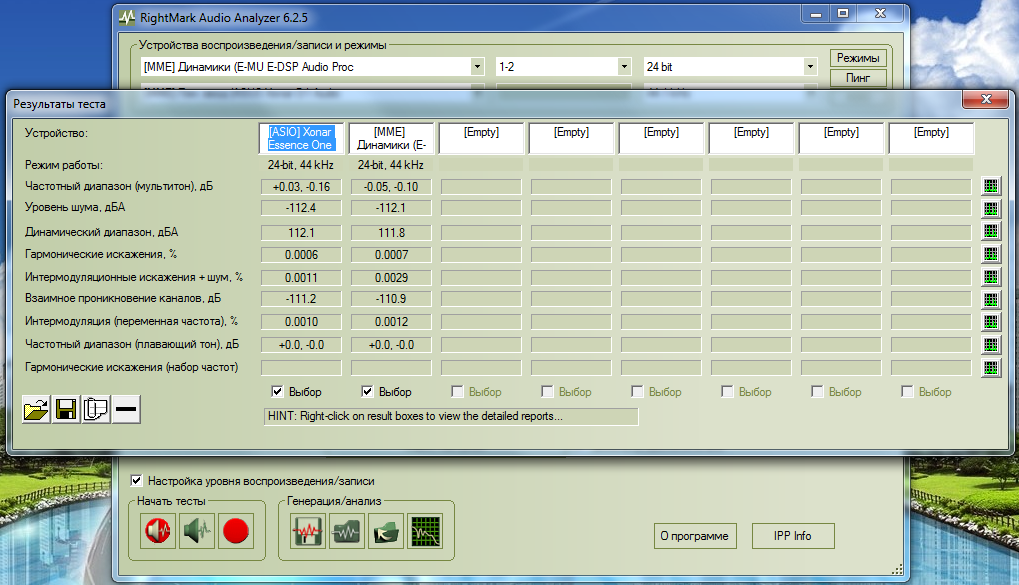The width and height of the screenshot is (1019, 585).
Task: Select the +0.03, -0.16 result box
Action: point(301,187)
